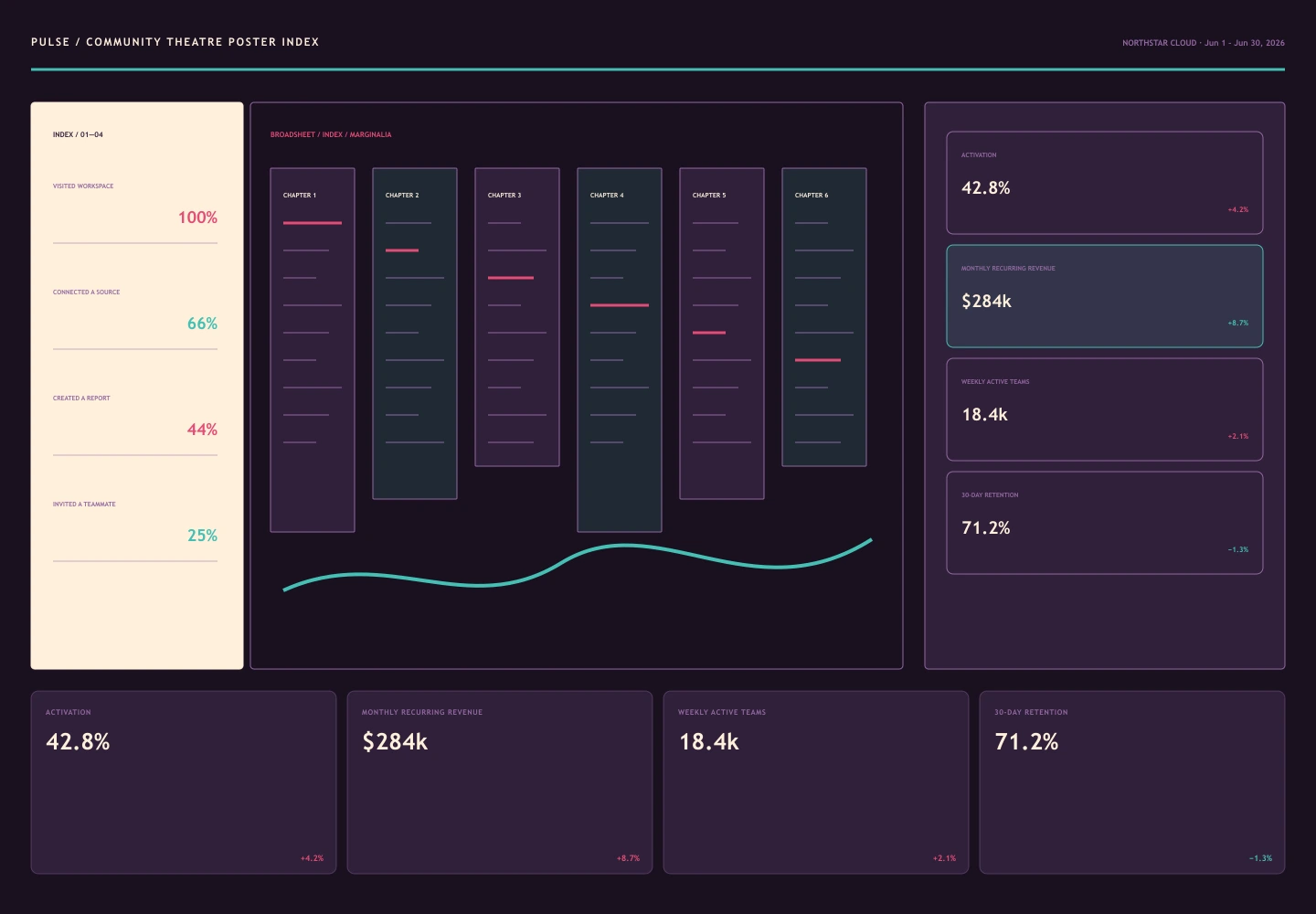Click the "Created a Report" funnel label
1316x914 pixels.
(x=81, y=399)
